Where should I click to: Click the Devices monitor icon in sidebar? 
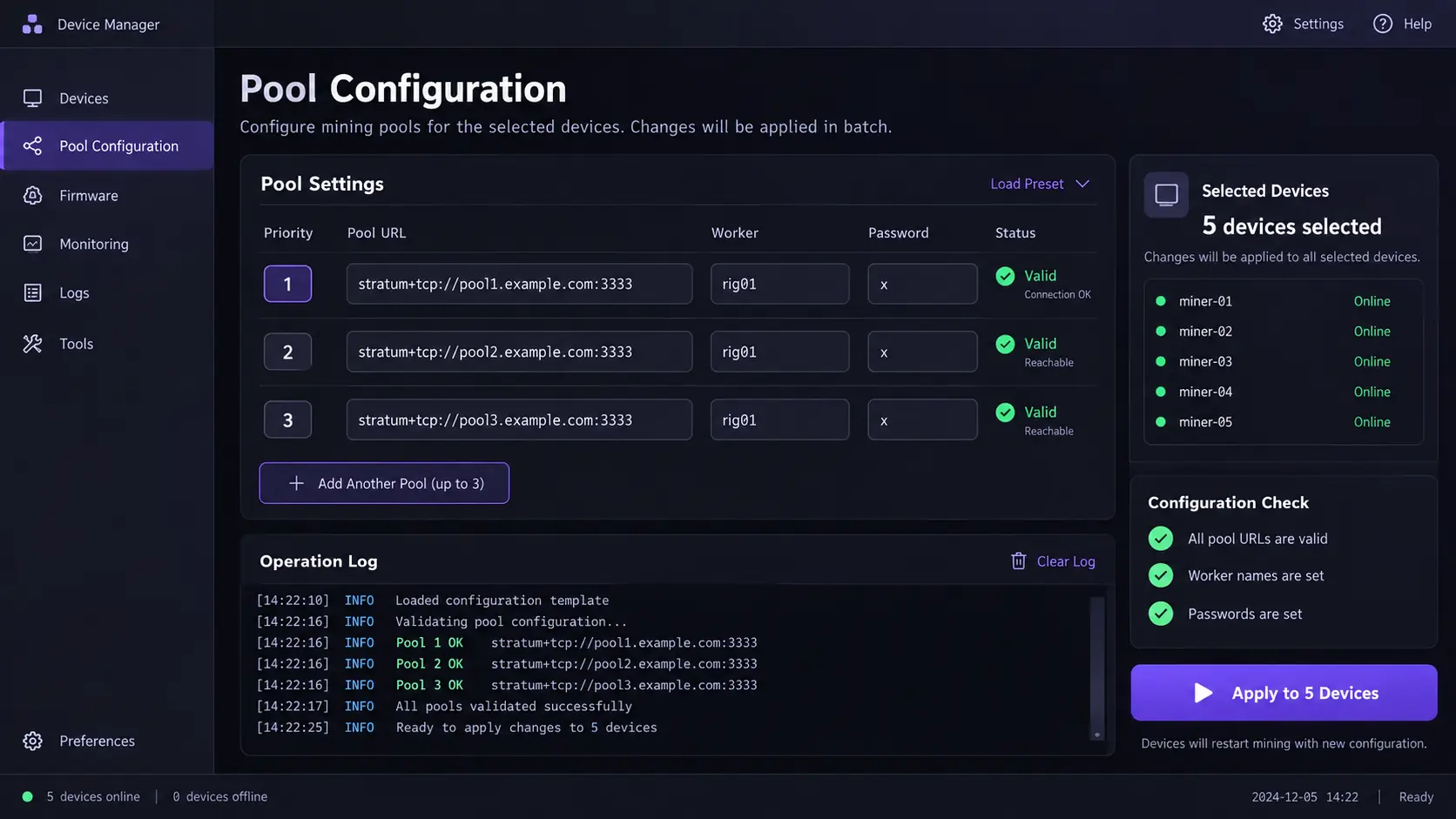(x=32, y=98)
